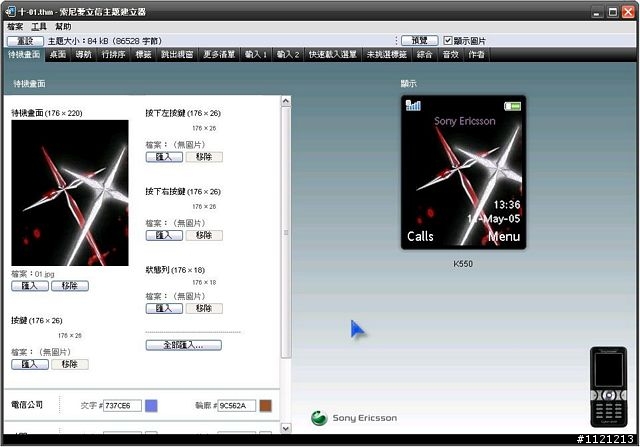640x447 pixels.
Task: Click 移除 for 狀態列
Action: pos(204,308)
